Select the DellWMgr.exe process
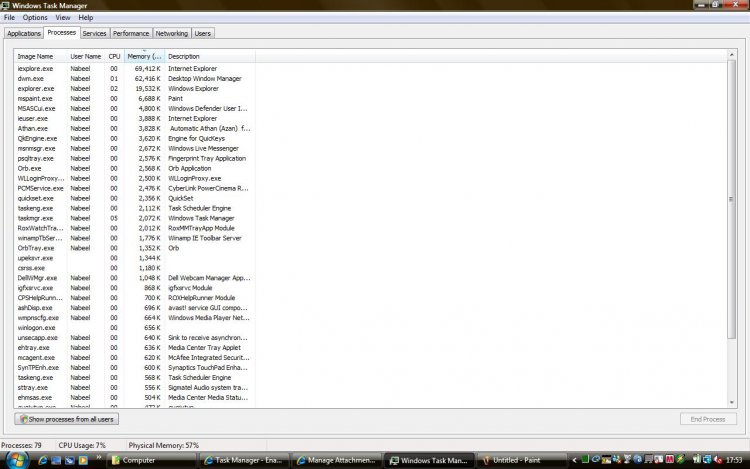The image size is (750, 469). [x=134, y=278]
